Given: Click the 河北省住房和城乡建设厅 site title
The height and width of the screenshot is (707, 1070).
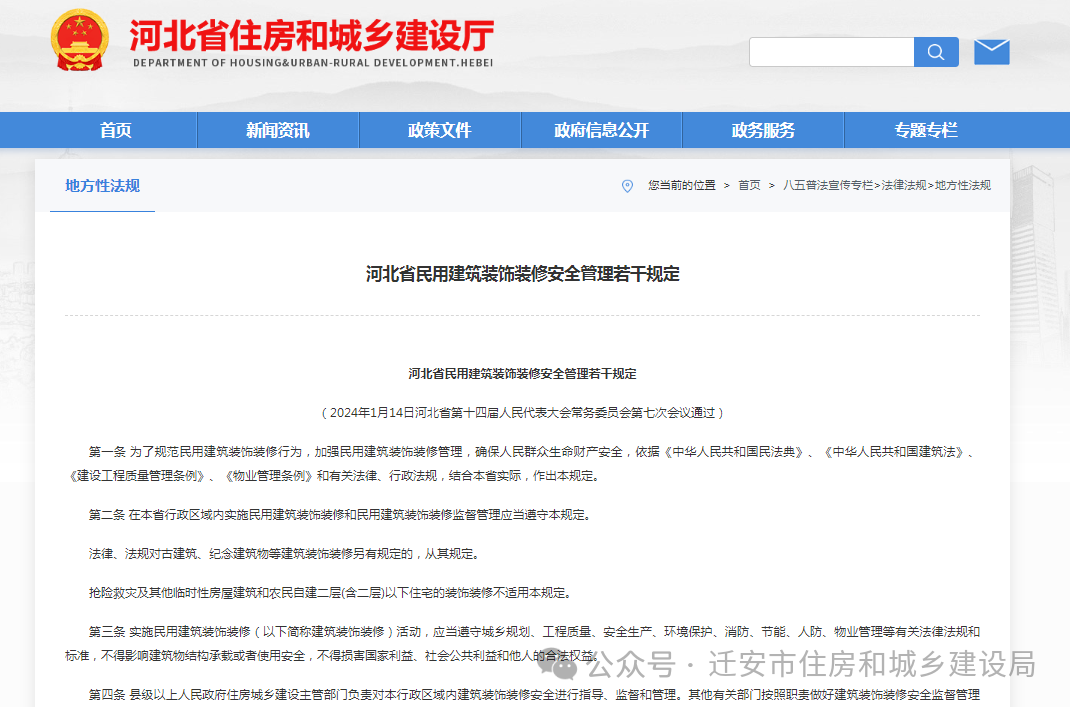Looking at the screenshot, I should [x=312, y=35].
